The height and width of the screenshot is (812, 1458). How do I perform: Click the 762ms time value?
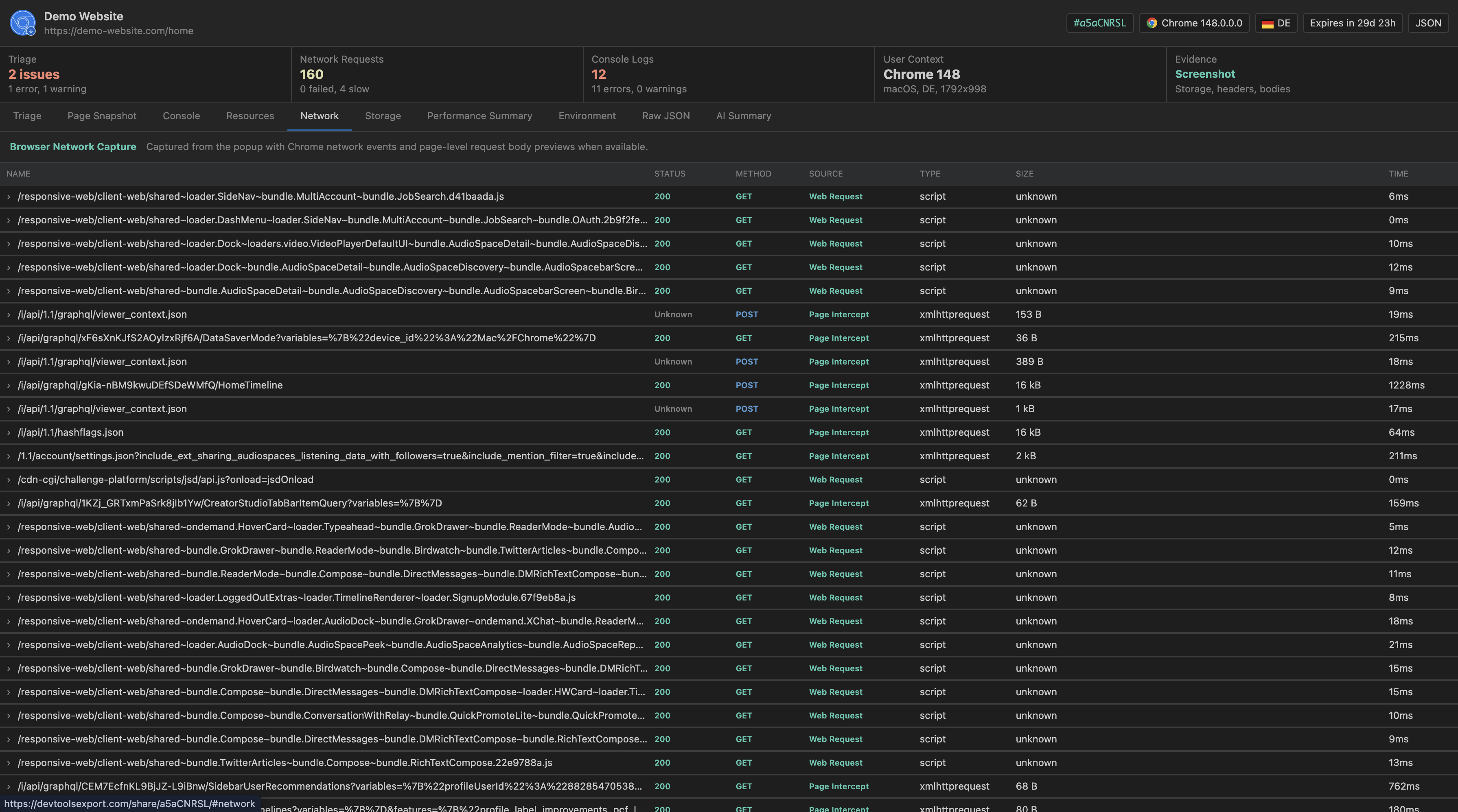(1404, 786)
